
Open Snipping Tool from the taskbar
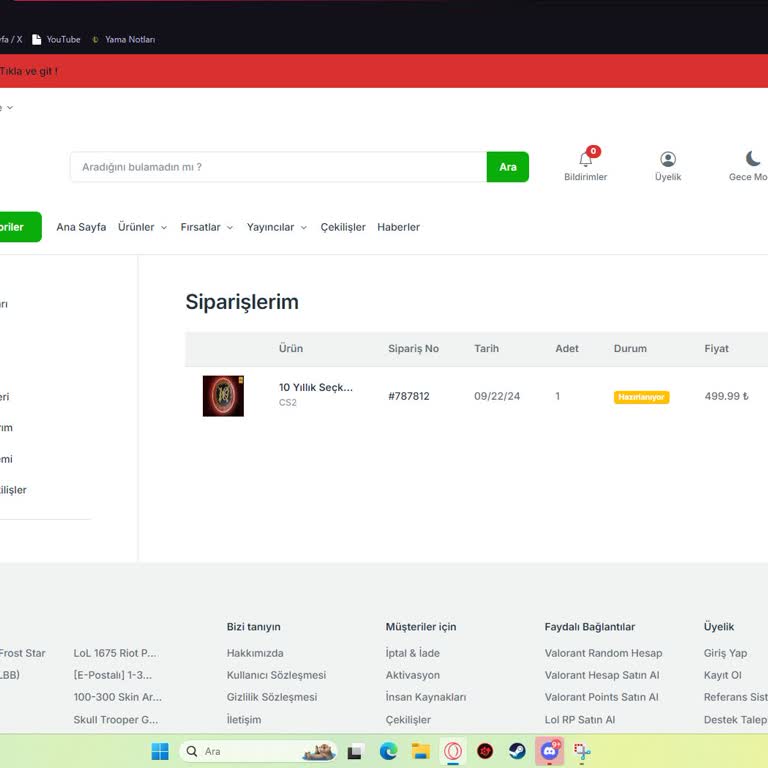tap(582, 751)
